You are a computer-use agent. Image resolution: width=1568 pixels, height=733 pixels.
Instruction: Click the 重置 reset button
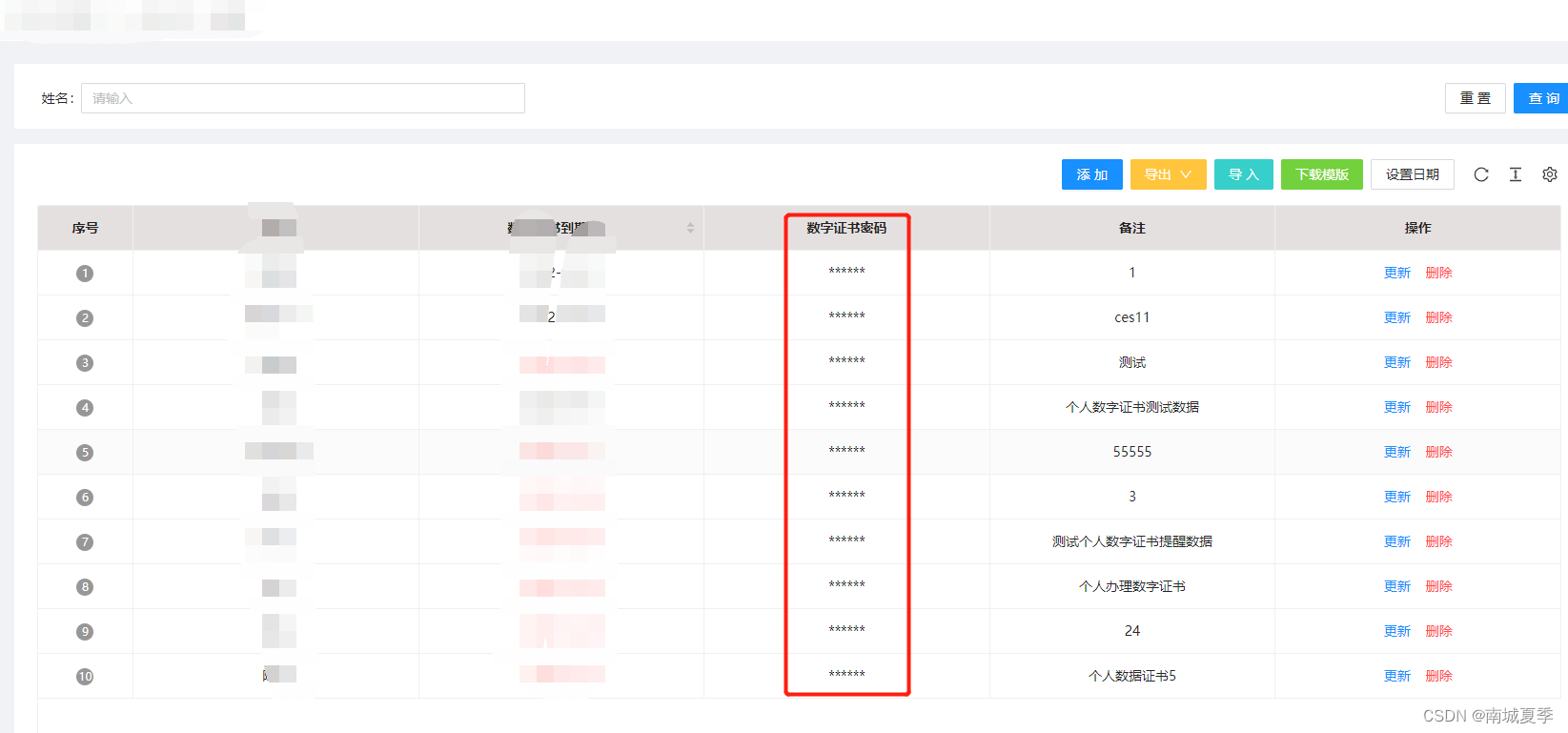pos(1476,98)
